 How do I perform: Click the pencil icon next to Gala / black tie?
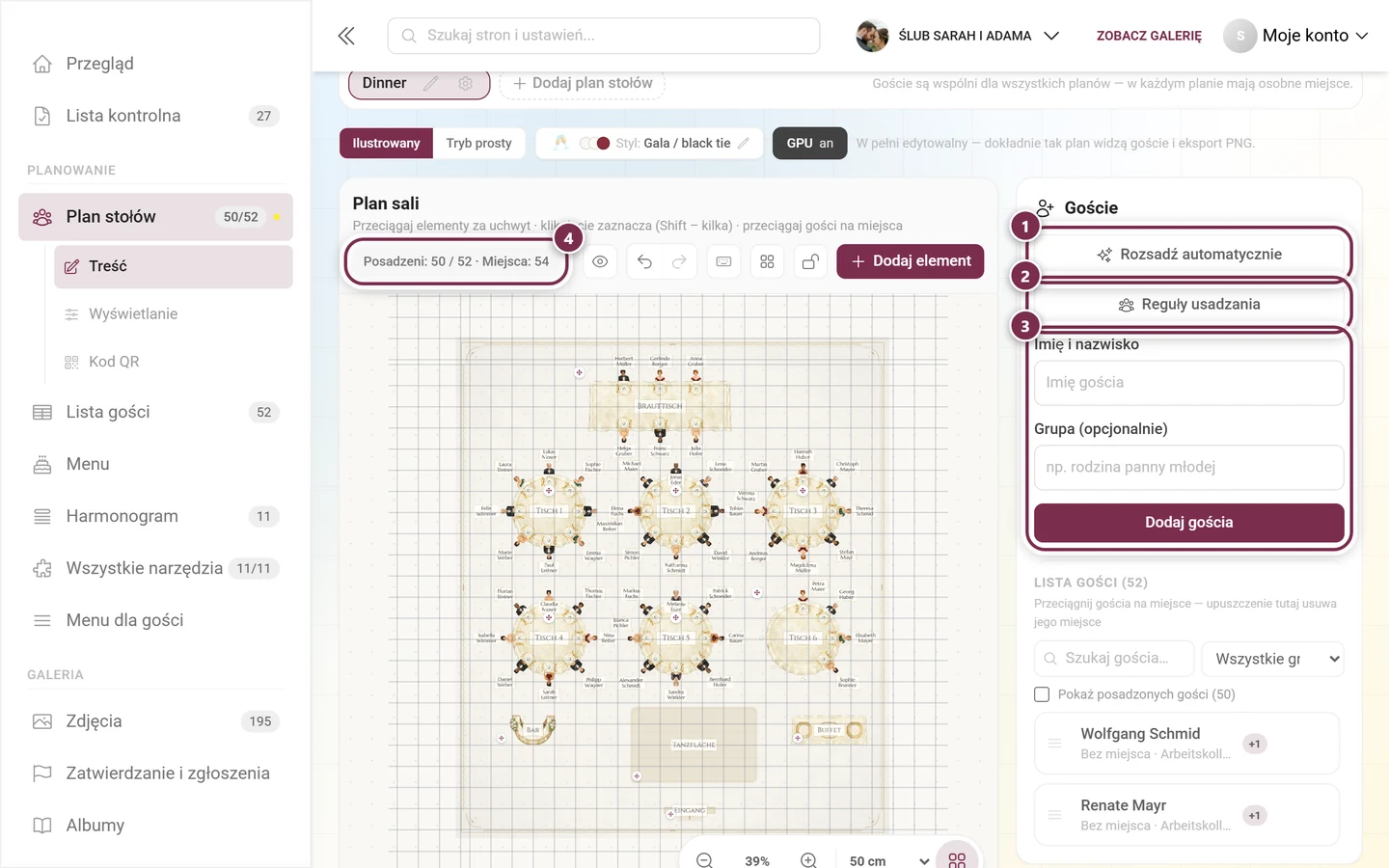[x=744, y=143]
